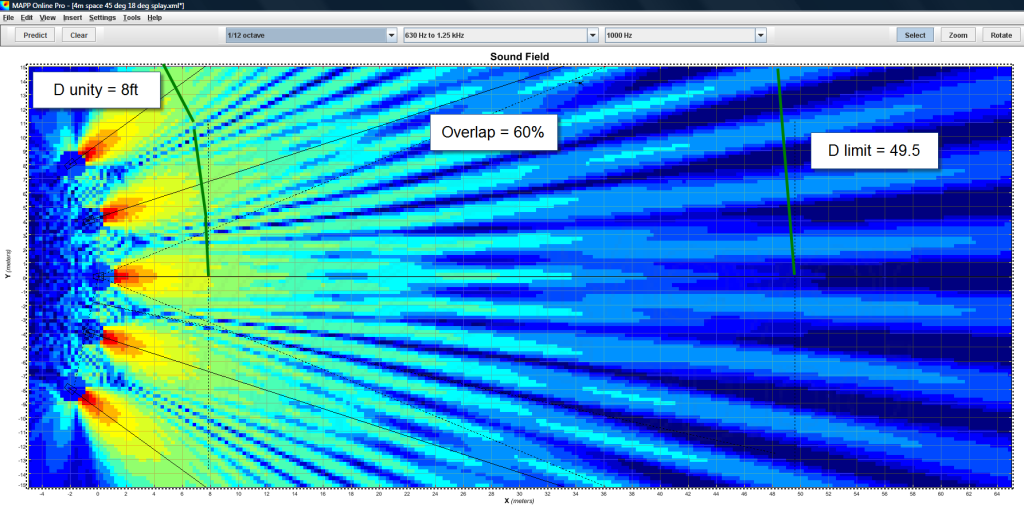Image resolution: width=1024 pixels, height=514 pixels.
Task: Open the Help menu
Action: [x=155, y=17]
